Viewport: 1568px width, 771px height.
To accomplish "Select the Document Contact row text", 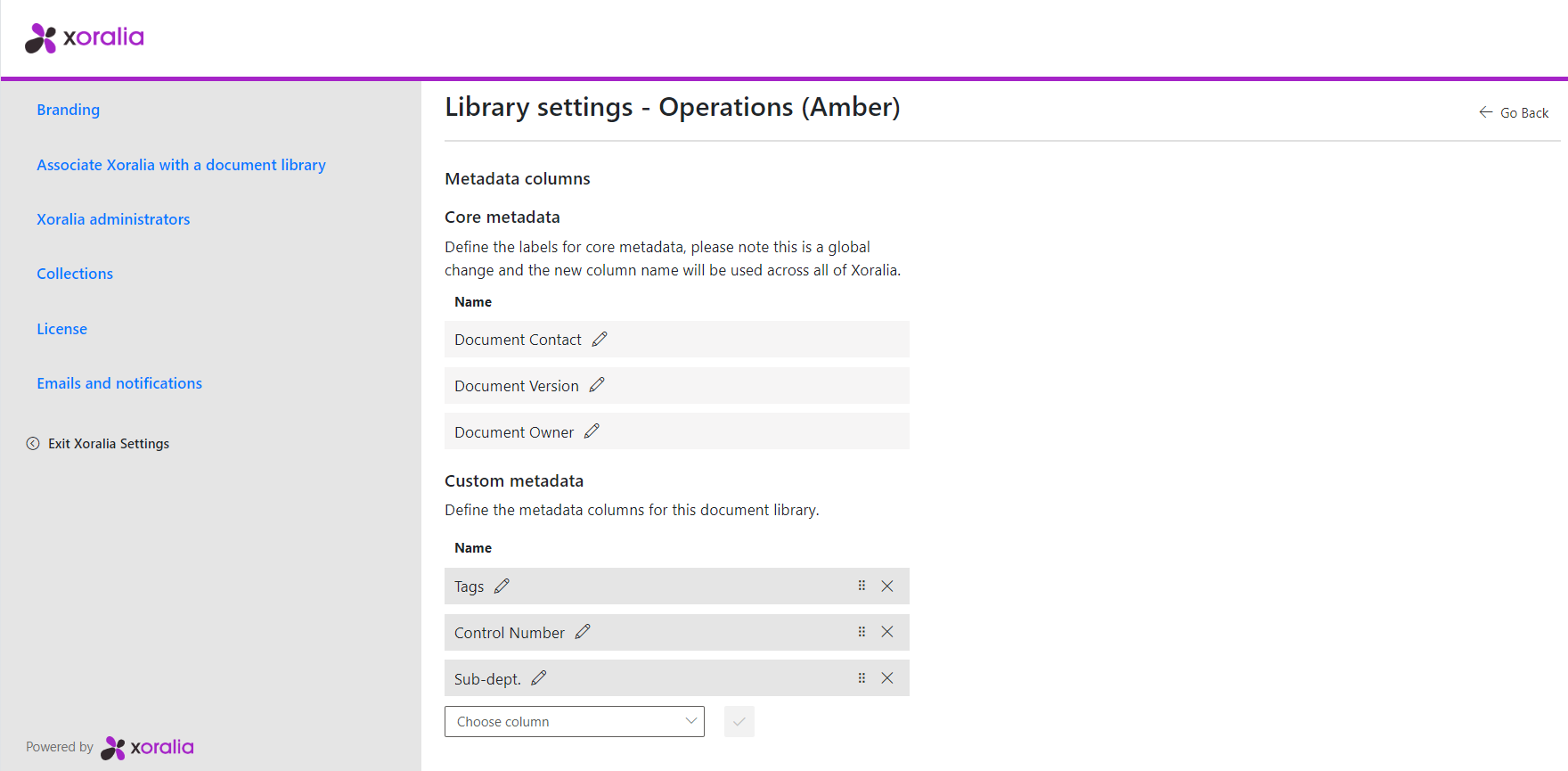I will [518, 340].
